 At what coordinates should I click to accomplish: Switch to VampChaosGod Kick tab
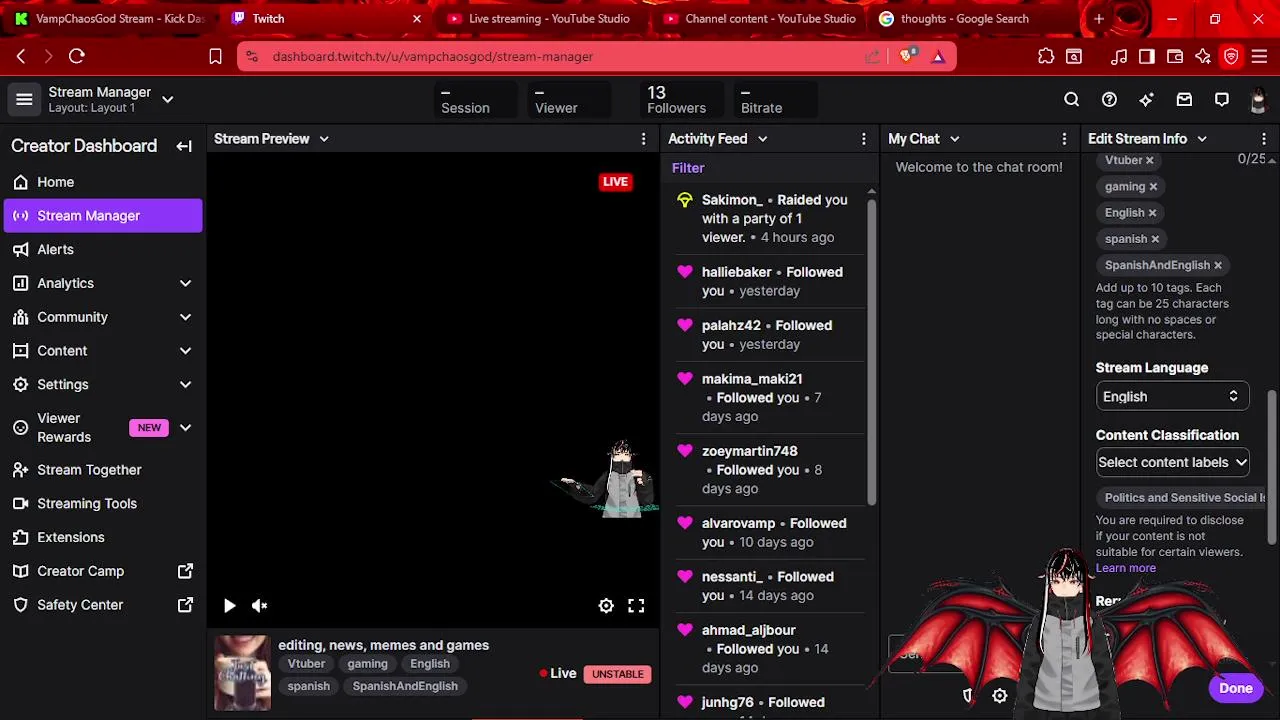(109, 18)
